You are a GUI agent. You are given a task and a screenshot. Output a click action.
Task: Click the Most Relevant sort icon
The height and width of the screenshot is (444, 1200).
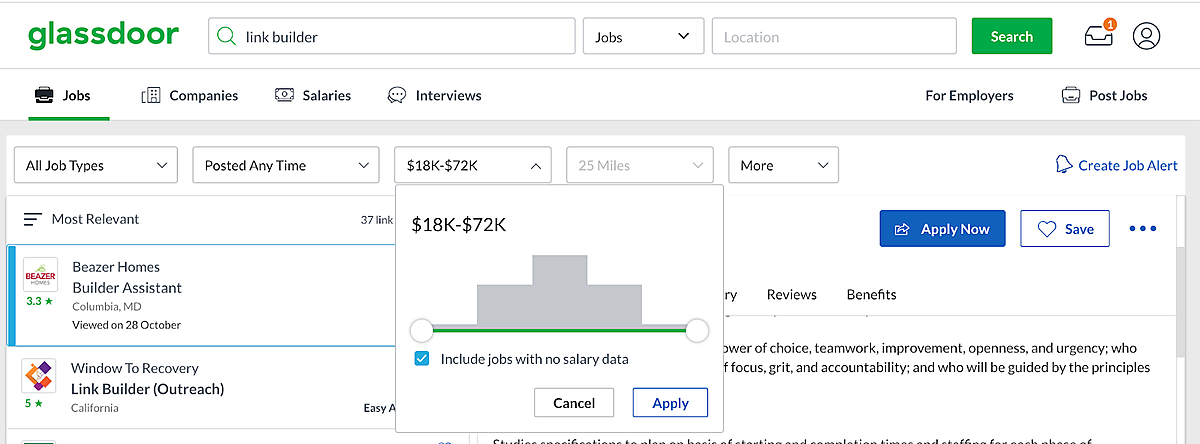[x=33, y=219]
